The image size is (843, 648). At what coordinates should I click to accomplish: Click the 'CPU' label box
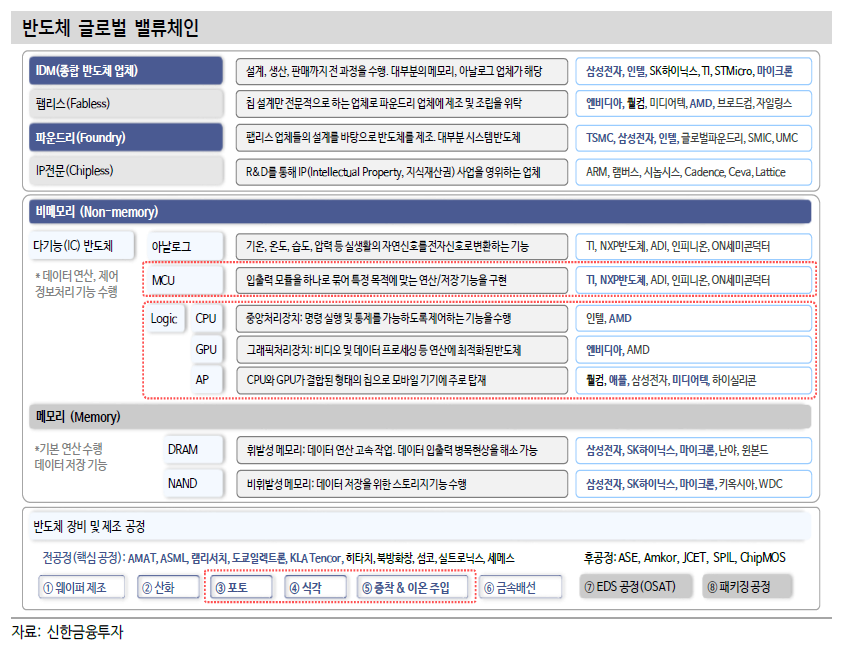point(206,318)
